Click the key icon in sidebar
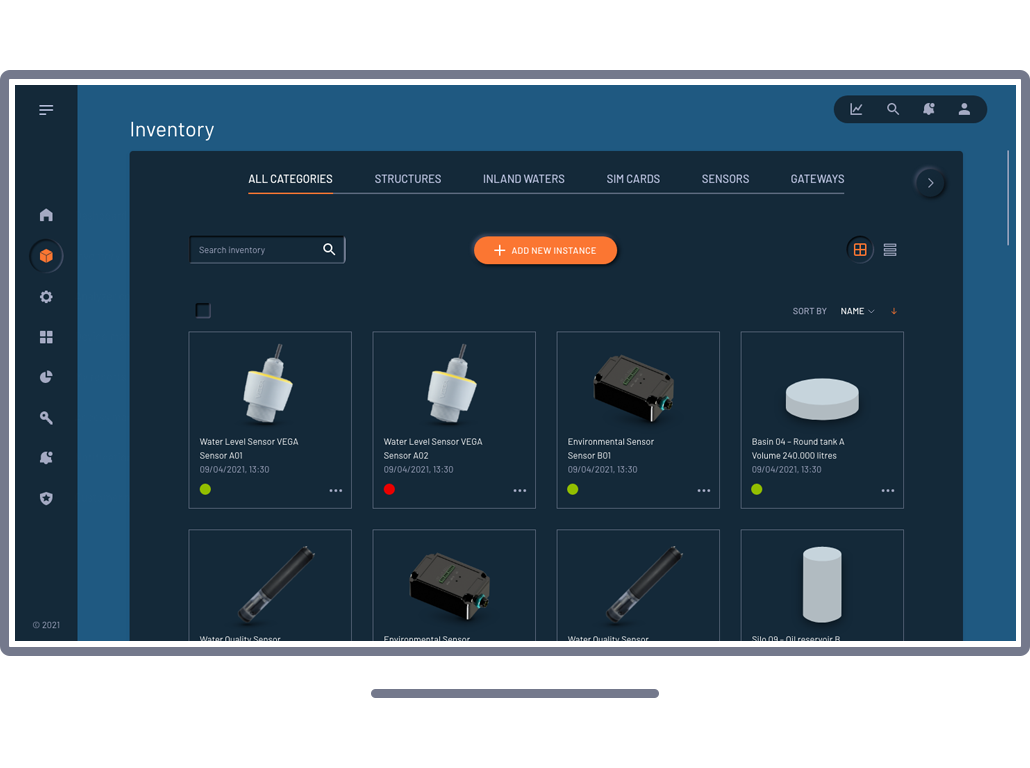This screenshot has height=768, width=1030. (x=46, y=418)
